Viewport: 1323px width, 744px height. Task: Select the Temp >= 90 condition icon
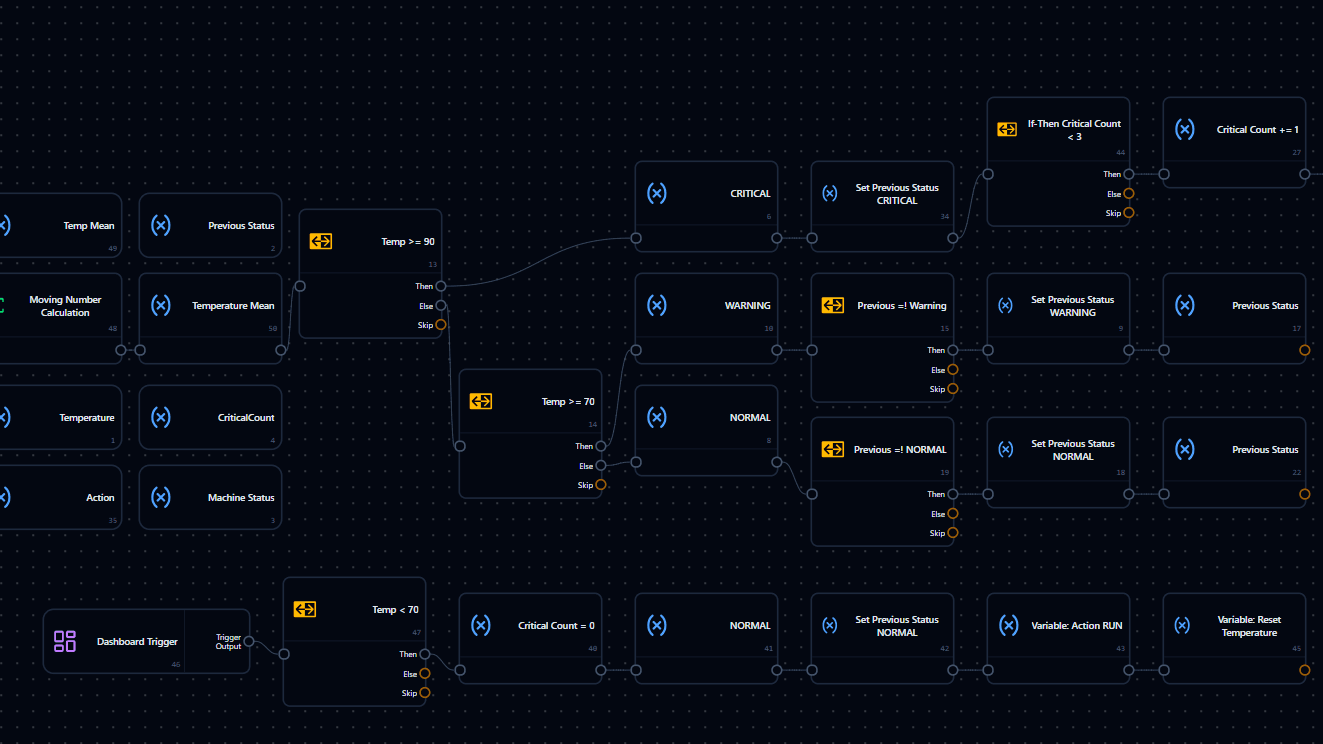click(x=321, y=241)
